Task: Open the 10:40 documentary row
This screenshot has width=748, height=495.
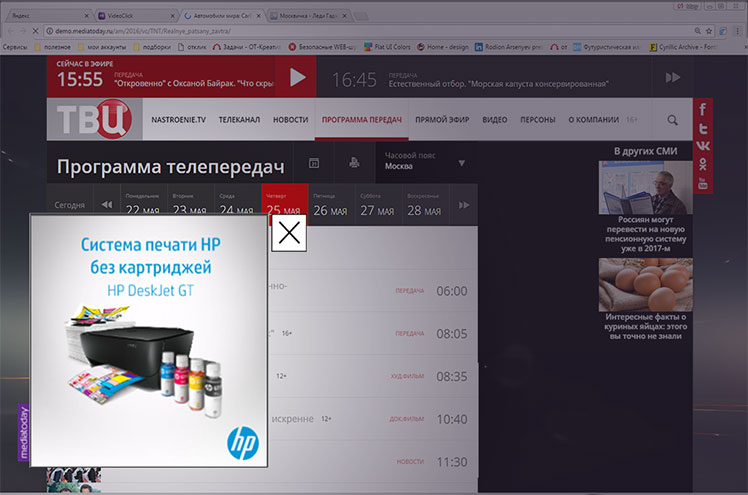Action: point(373,419)
